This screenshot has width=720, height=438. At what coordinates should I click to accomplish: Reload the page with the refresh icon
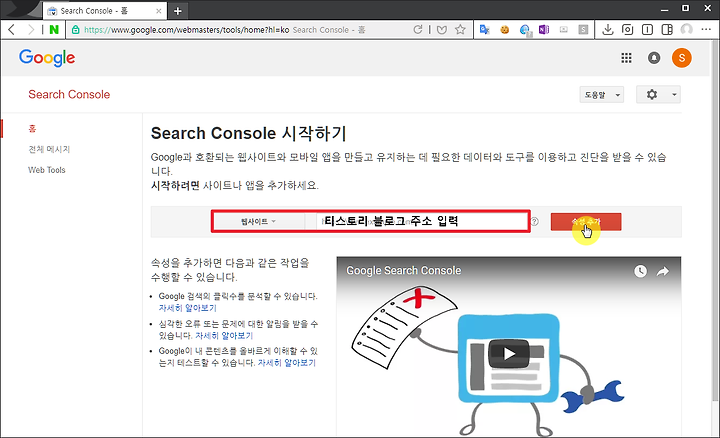click(417, 30)
